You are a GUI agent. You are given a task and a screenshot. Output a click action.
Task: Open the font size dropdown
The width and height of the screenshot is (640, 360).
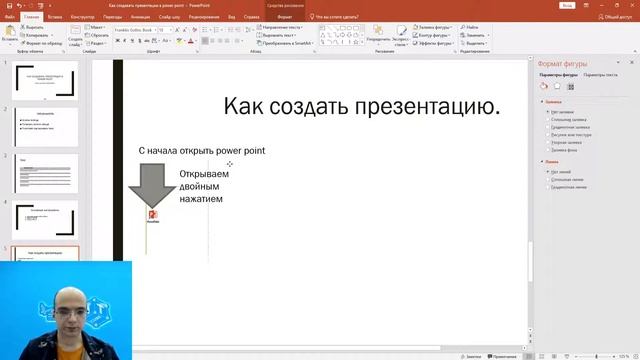click(171, 30)
